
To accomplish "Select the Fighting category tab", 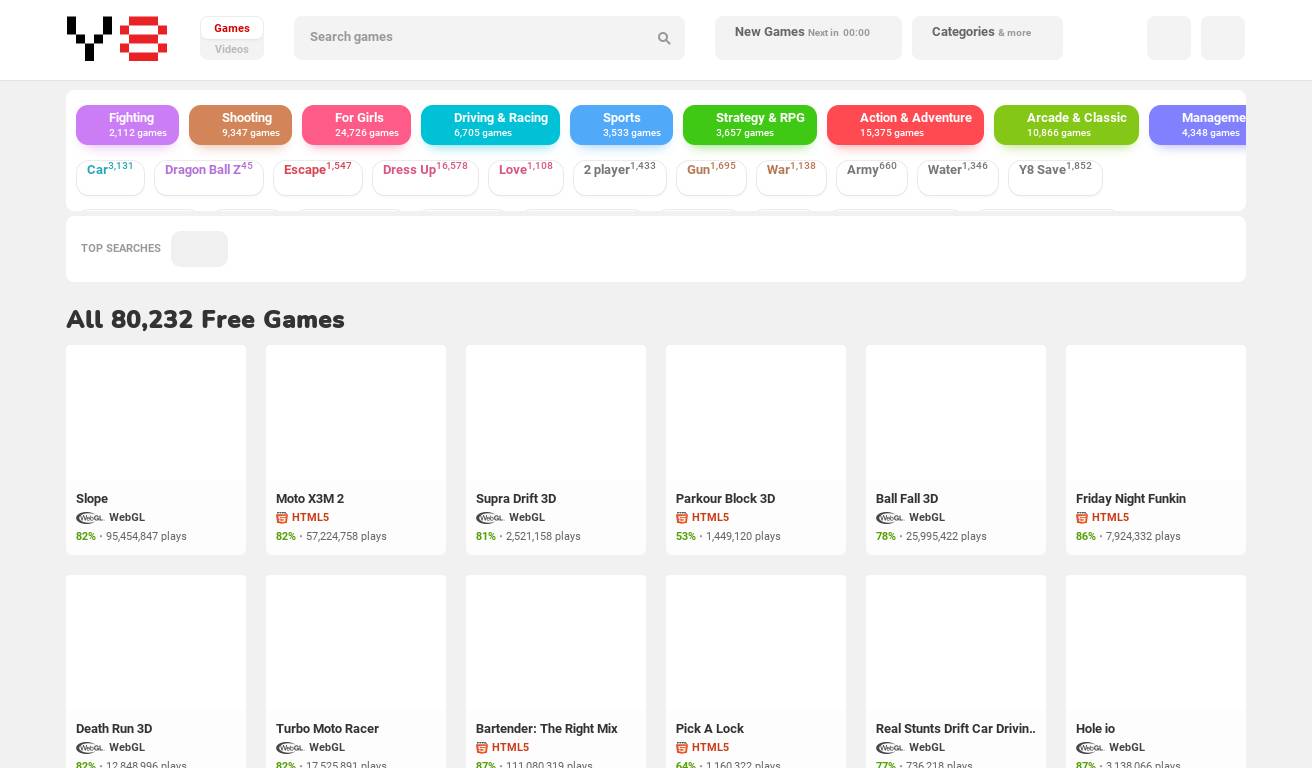I will pyautogui.click(x=128, y=125).
